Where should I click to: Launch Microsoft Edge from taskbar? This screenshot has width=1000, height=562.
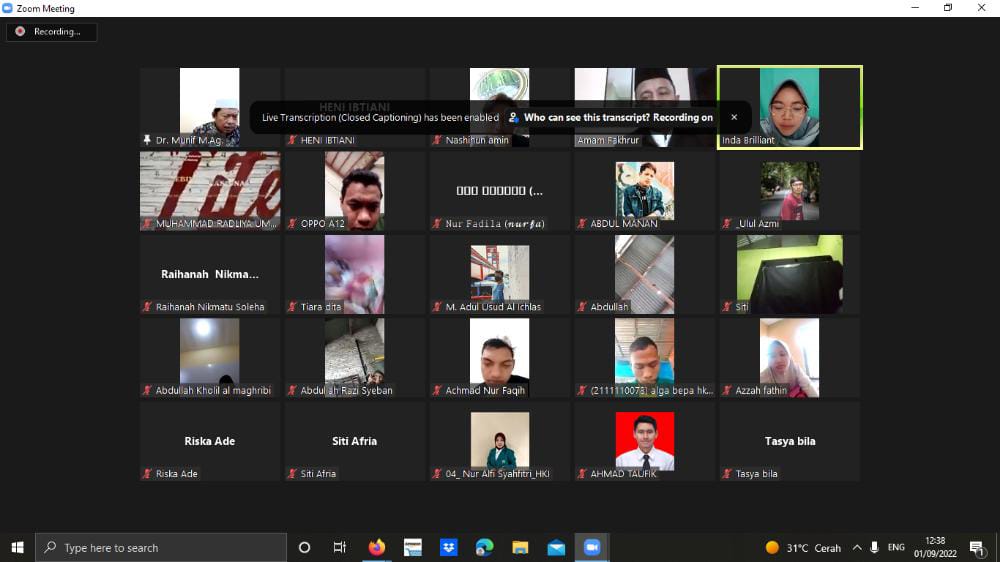coord(484,548)
